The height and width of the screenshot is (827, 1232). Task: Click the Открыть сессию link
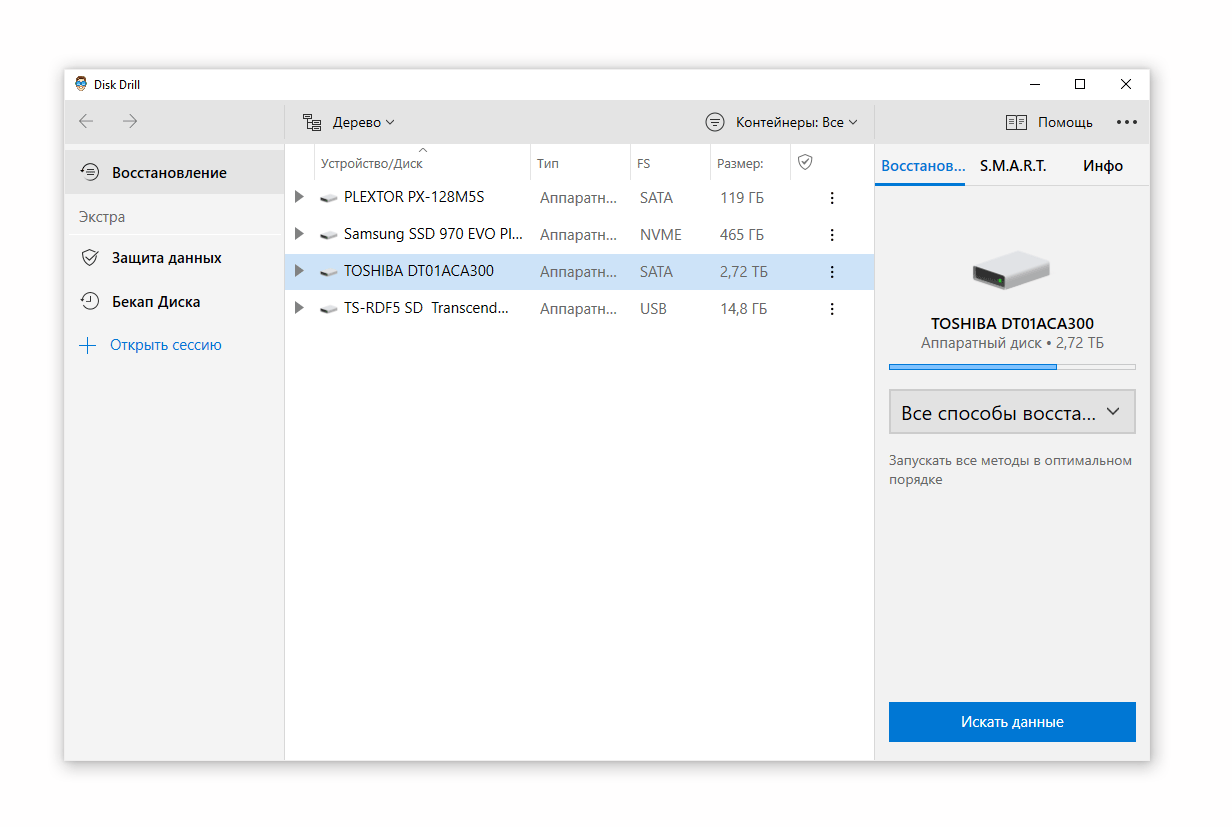165,345
